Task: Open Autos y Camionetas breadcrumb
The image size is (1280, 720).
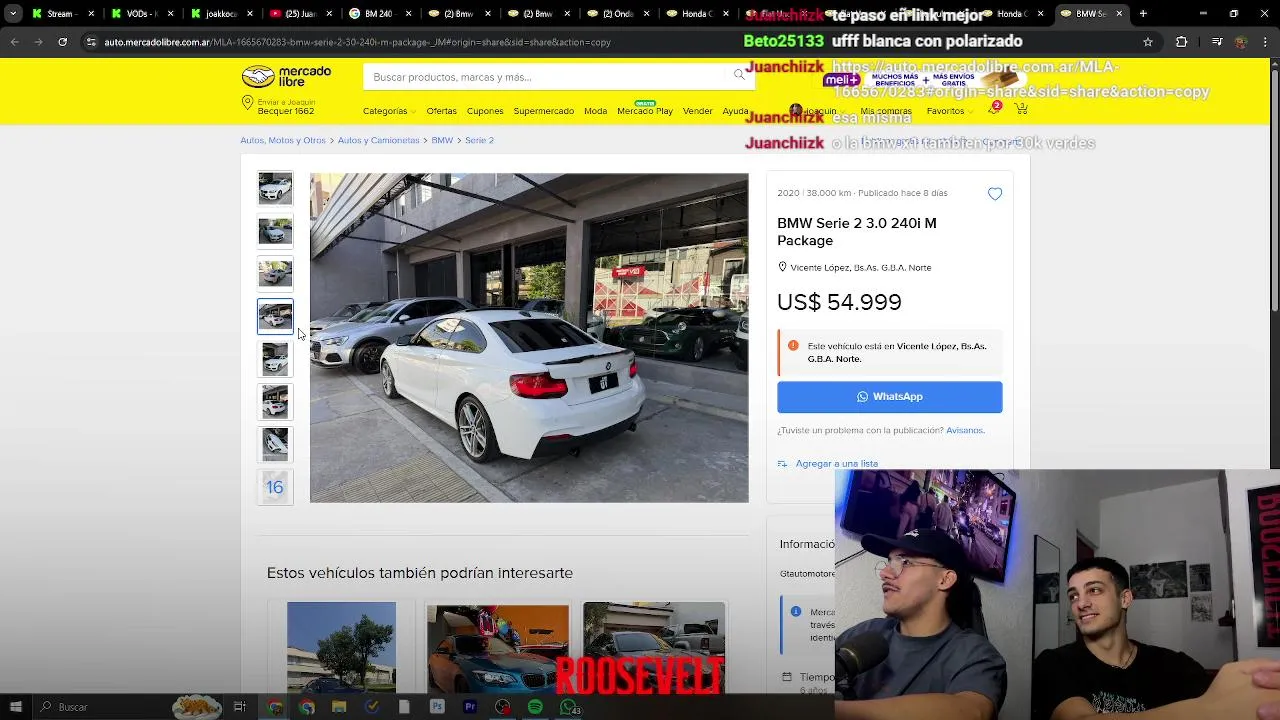Action: [x=378, y=140]
